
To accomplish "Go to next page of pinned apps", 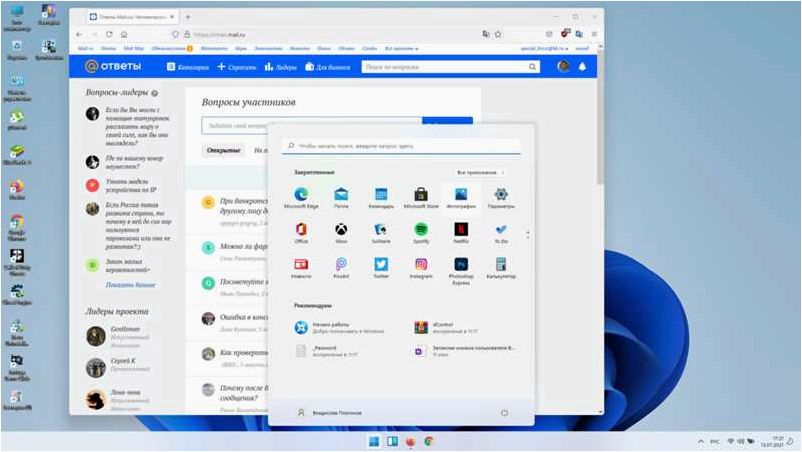I will [x=527, y=237].
